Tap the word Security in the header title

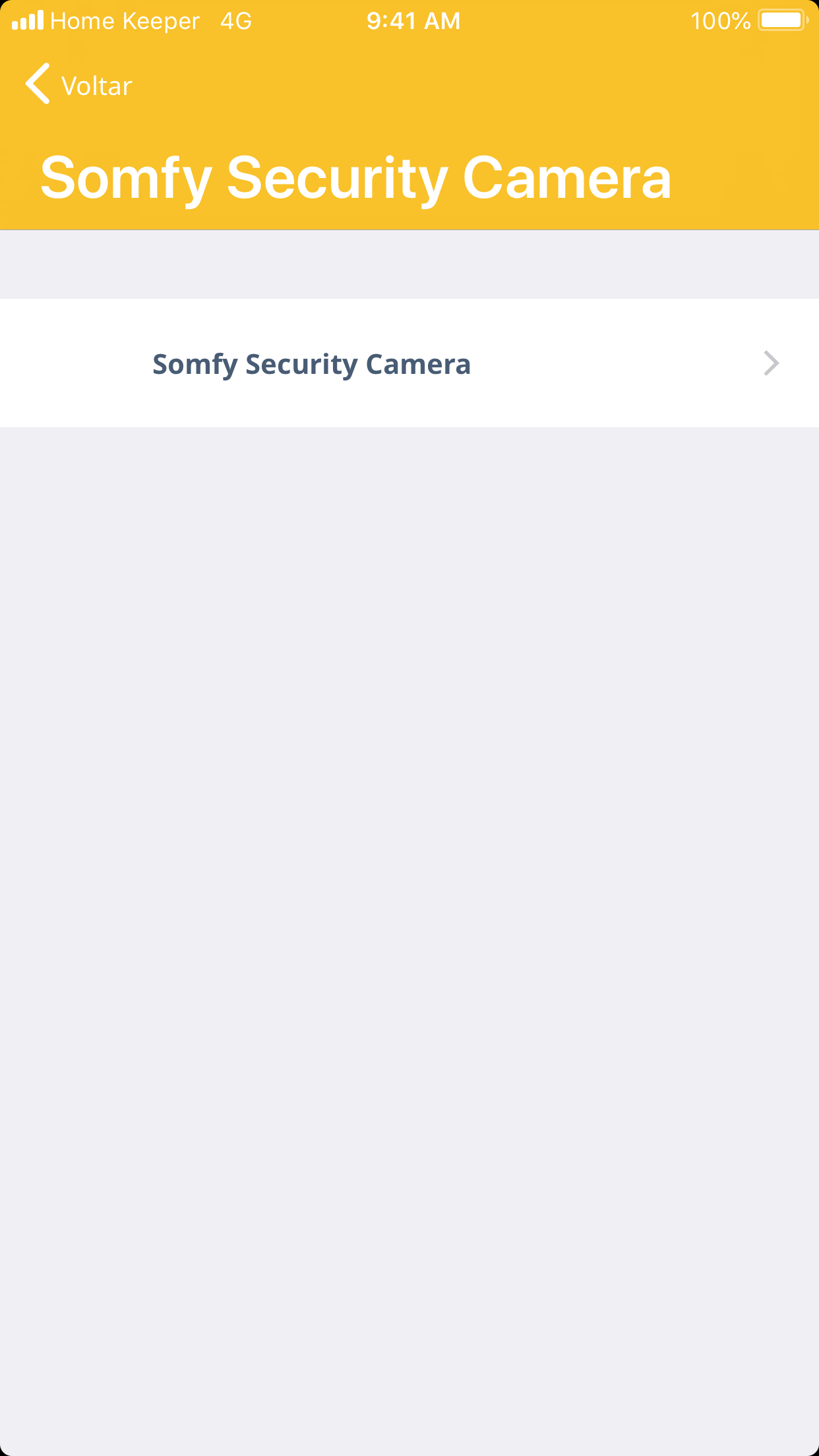337,178
